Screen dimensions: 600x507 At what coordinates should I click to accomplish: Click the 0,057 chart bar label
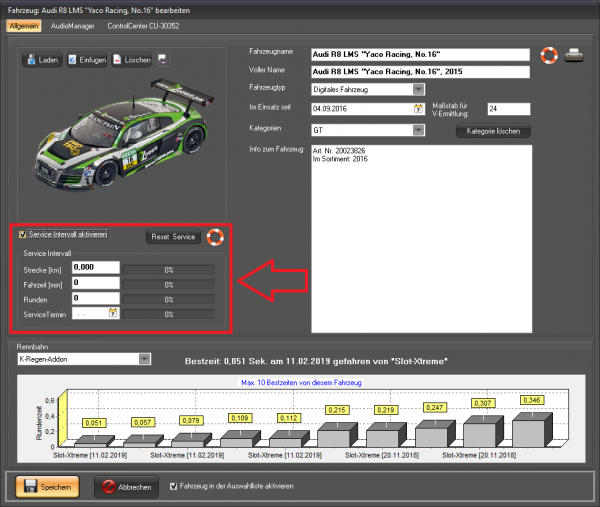coord(142,422)
